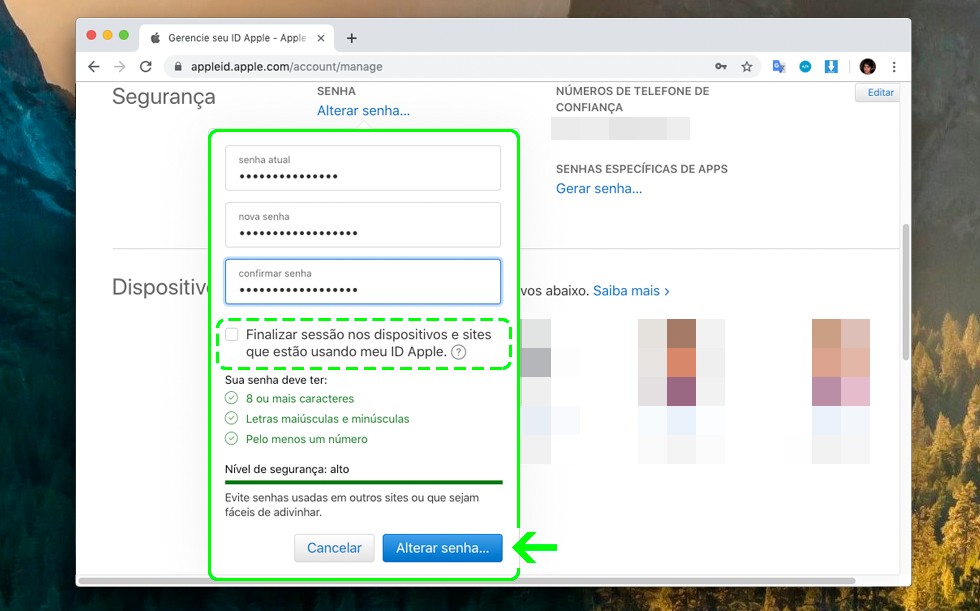The width and height of the screenshot is (980, 611).
Task: Open the Gerar senha... link
Action: (599, 189)
